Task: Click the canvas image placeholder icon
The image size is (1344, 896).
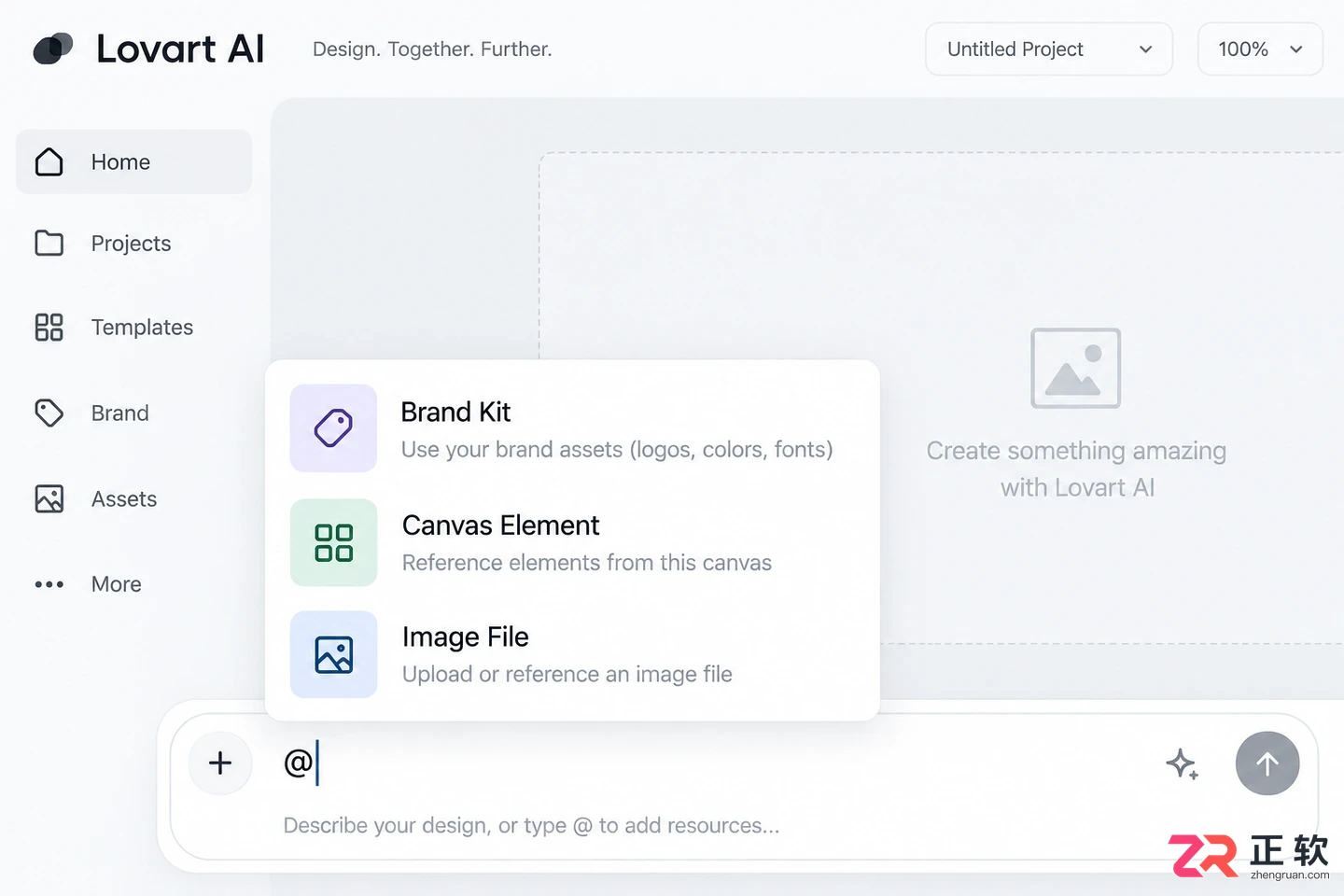Action: tap(1075, 368)
